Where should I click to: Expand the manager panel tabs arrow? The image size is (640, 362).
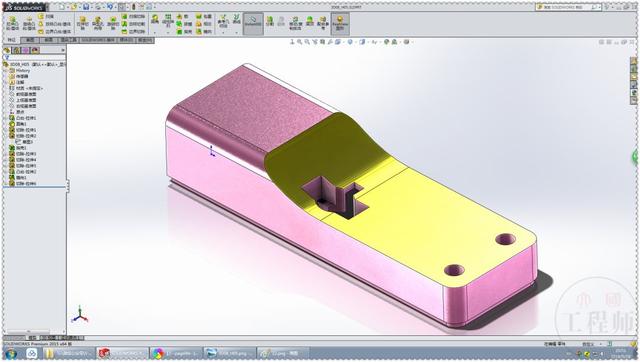tap(63, 50)
